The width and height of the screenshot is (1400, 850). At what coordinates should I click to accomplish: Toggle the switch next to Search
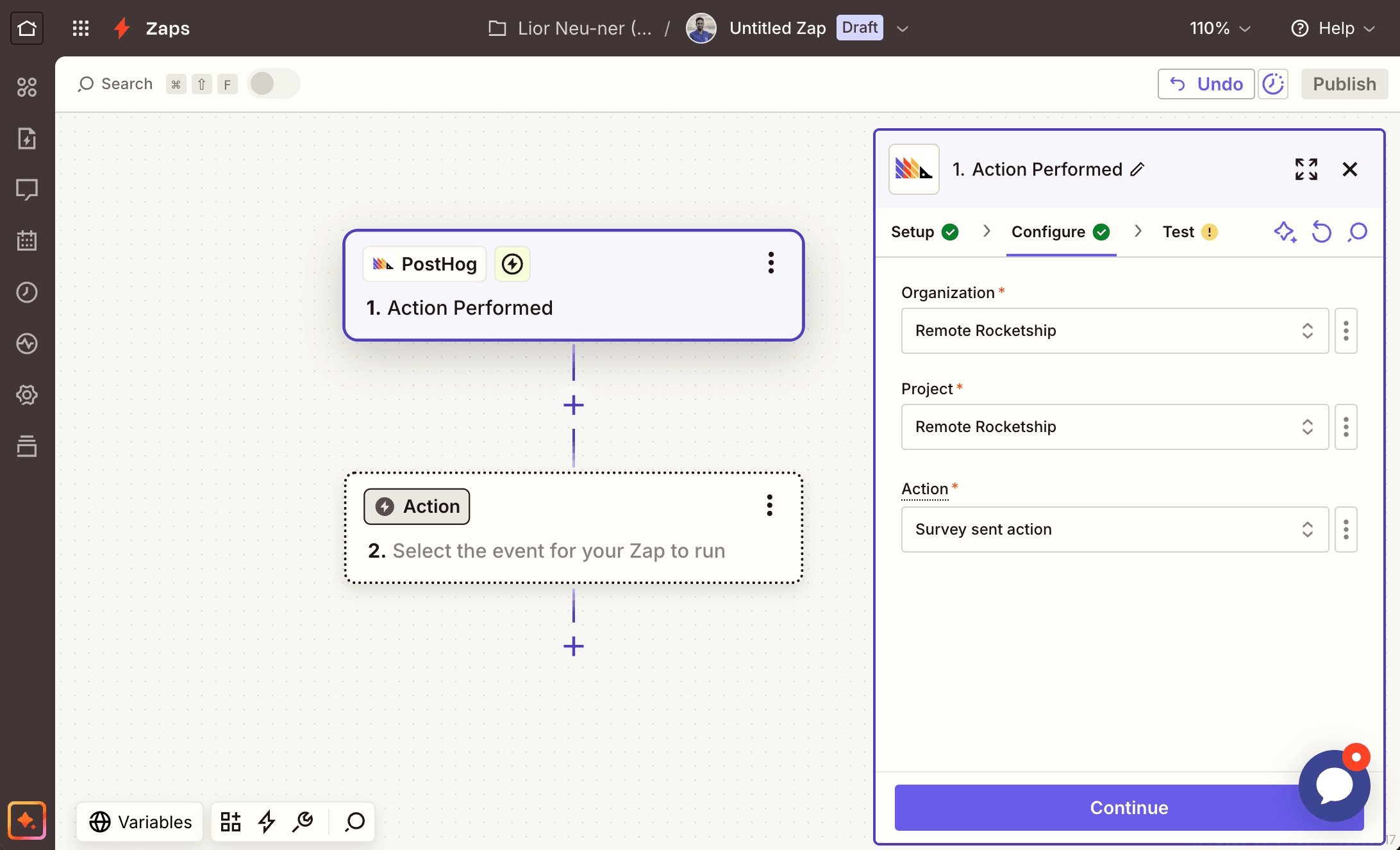(x=274, y=84)
